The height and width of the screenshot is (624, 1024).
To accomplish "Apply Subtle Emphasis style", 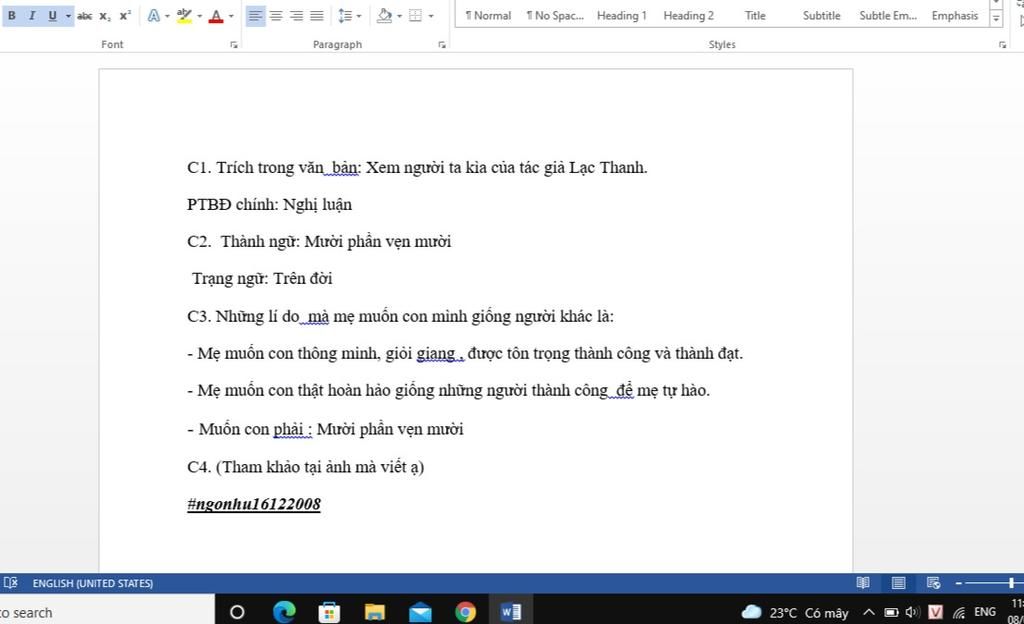I will click(888, 16).
